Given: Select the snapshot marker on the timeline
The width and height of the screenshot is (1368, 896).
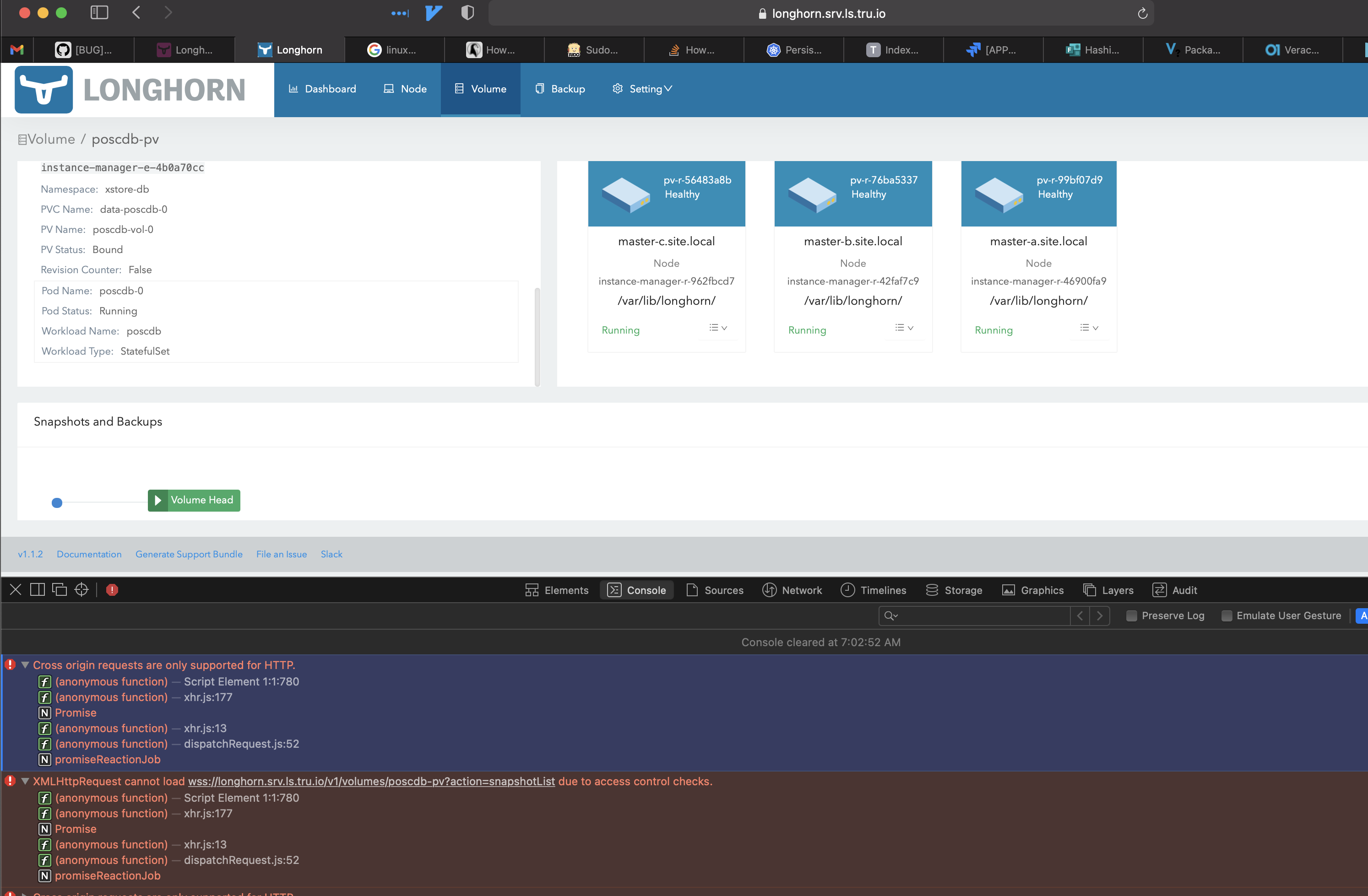Looking at the screenshot, I should pos(57,502).
